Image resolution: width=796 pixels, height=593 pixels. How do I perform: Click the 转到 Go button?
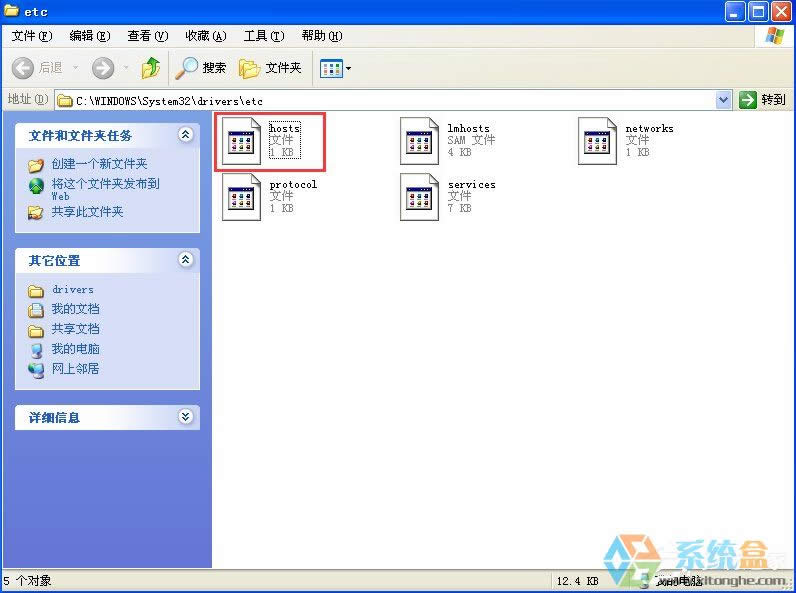tap(762, 100)
